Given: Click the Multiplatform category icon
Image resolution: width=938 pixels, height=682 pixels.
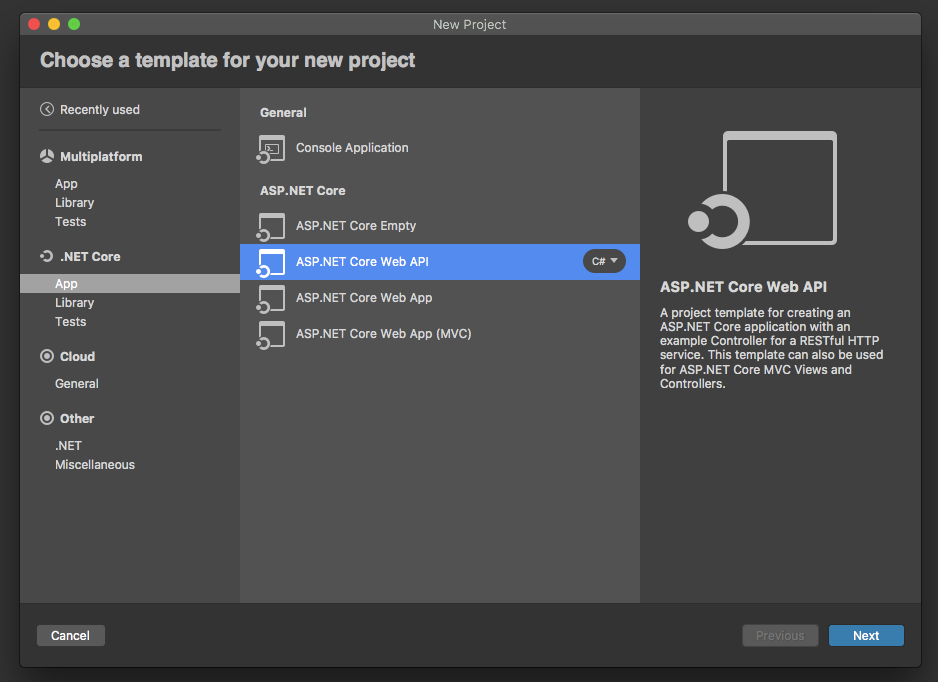Looking at the screenshot, I should (x=47, y=156).
